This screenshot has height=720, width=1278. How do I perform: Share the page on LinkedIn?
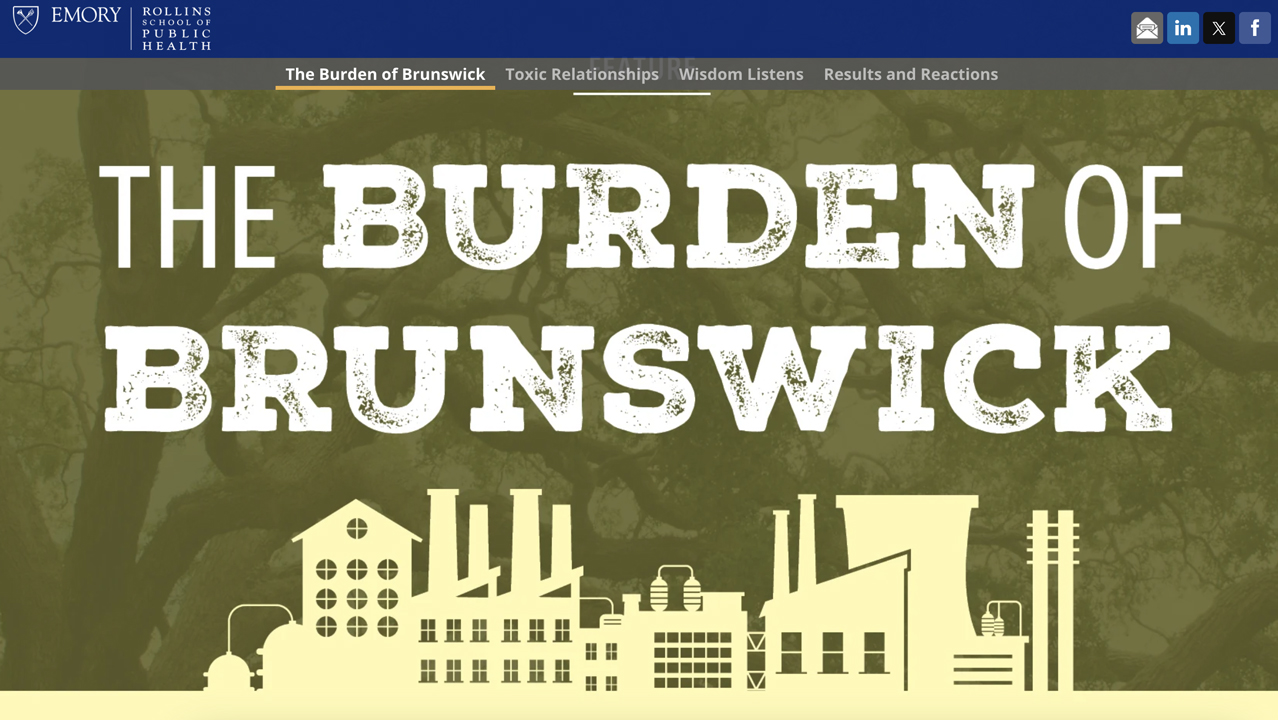1183,28
